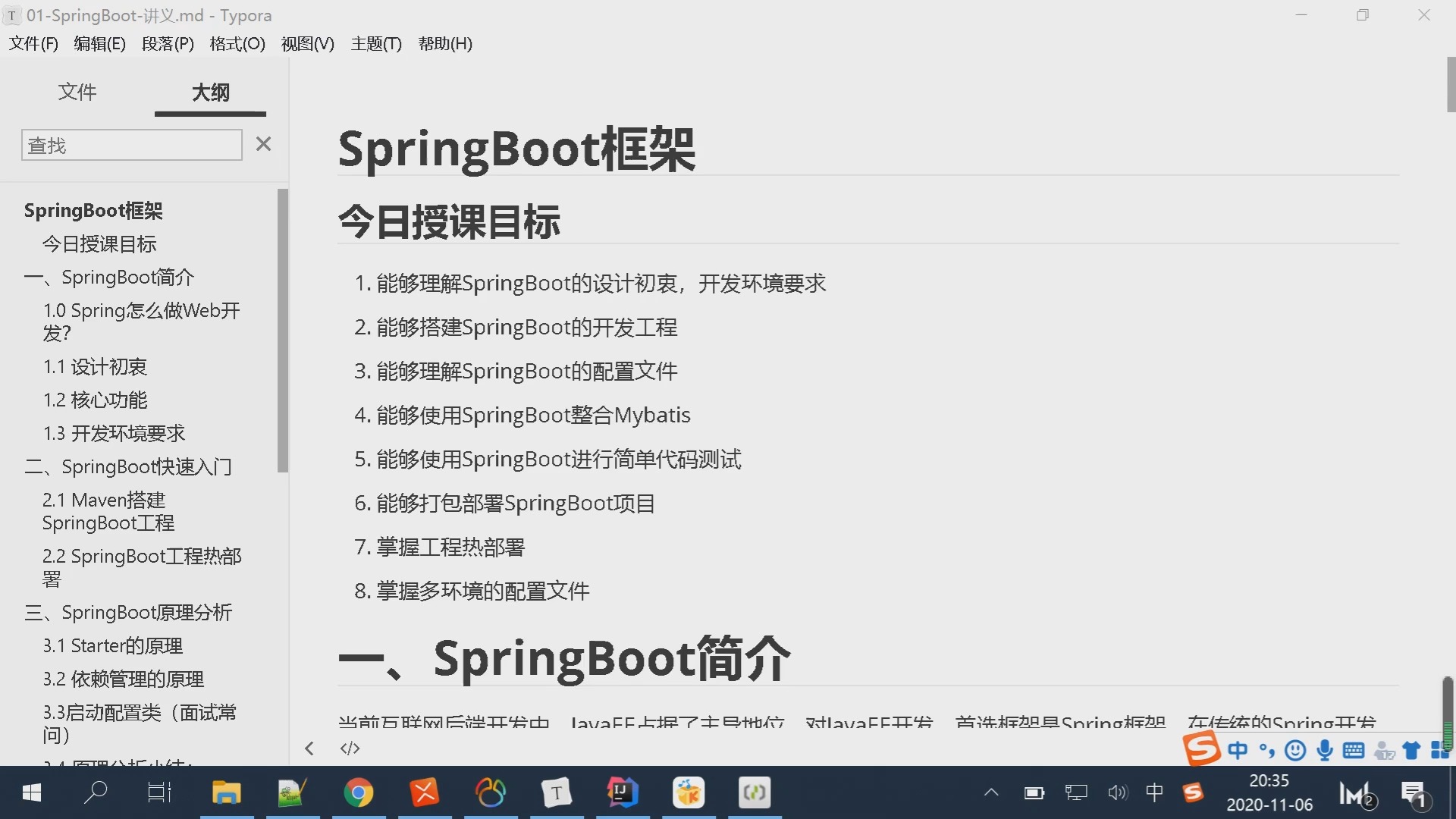Open IntelliJ IDEA from taskbar

pos(623,793)
